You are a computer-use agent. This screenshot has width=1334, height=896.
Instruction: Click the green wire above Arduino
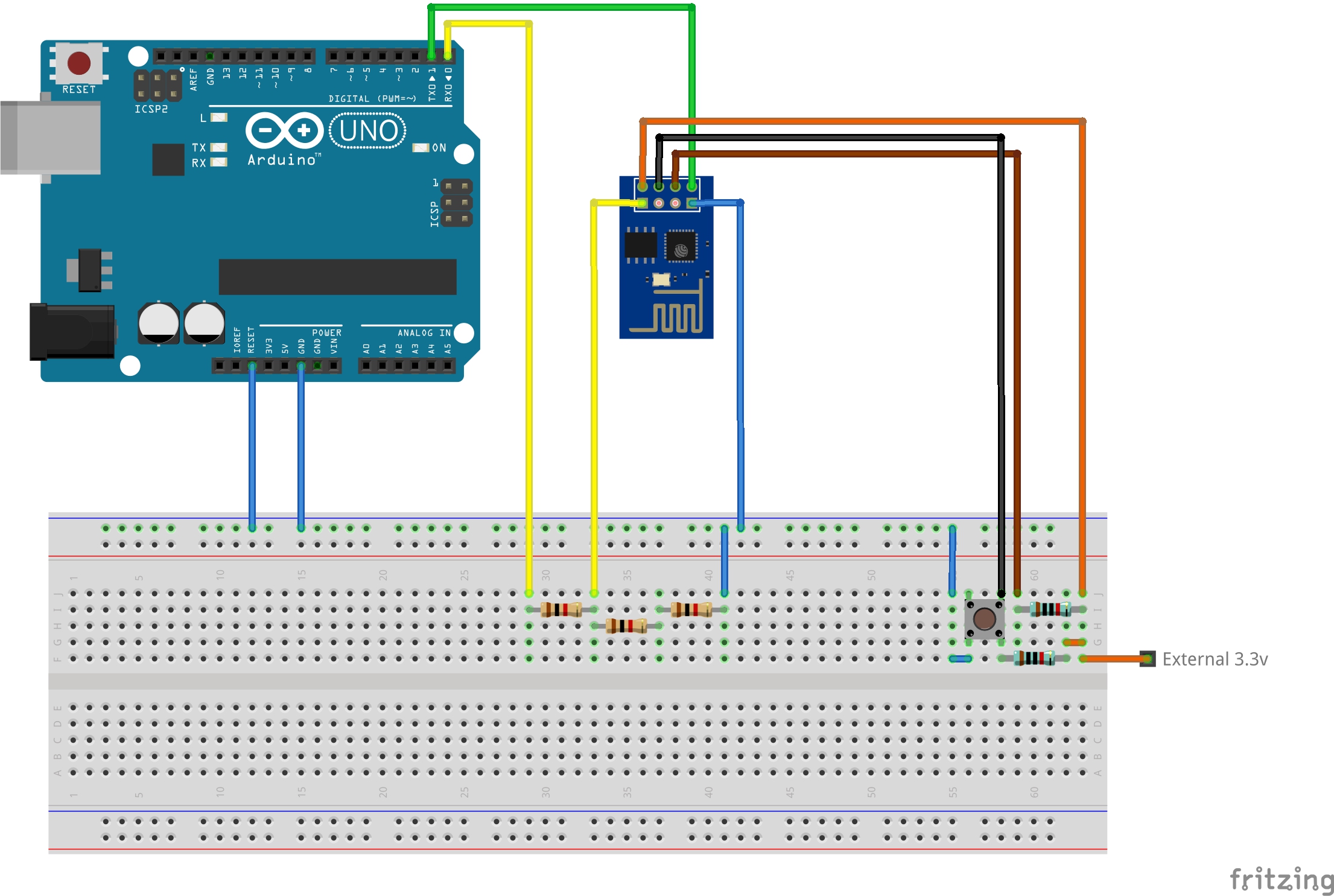(x=561, y=7)
